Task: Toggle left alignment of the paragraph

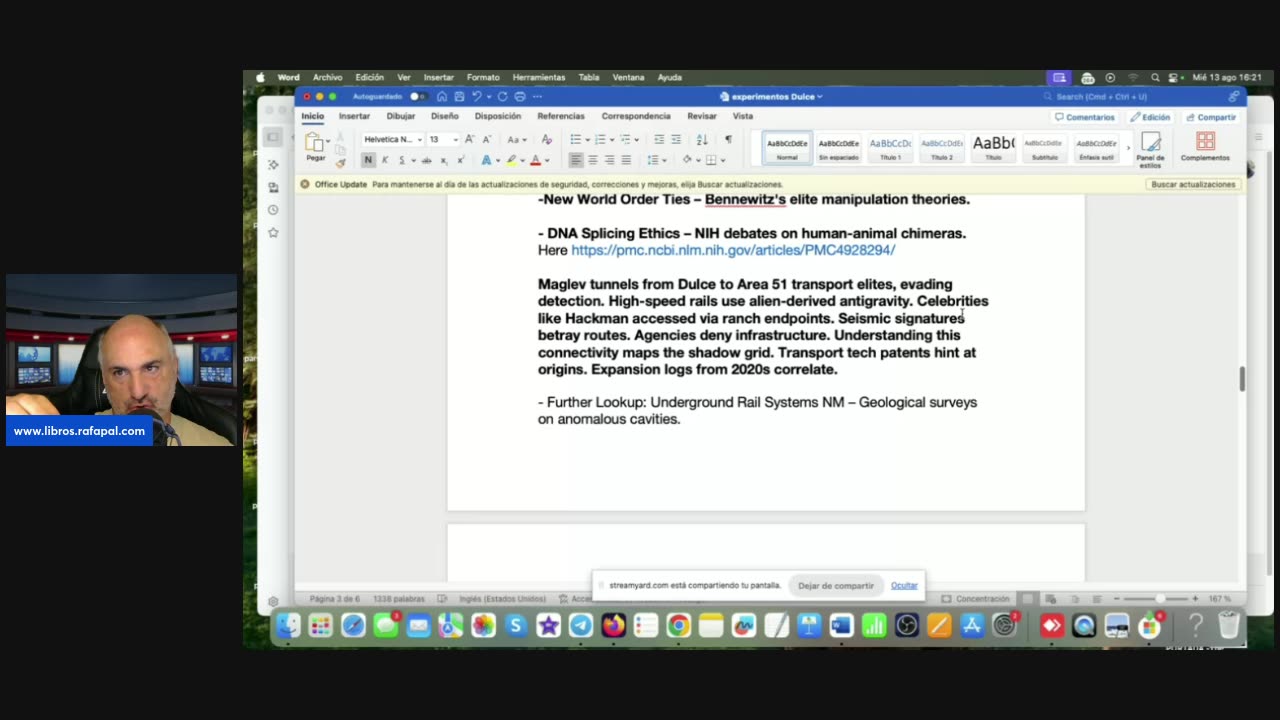Action: pos(576,160)
